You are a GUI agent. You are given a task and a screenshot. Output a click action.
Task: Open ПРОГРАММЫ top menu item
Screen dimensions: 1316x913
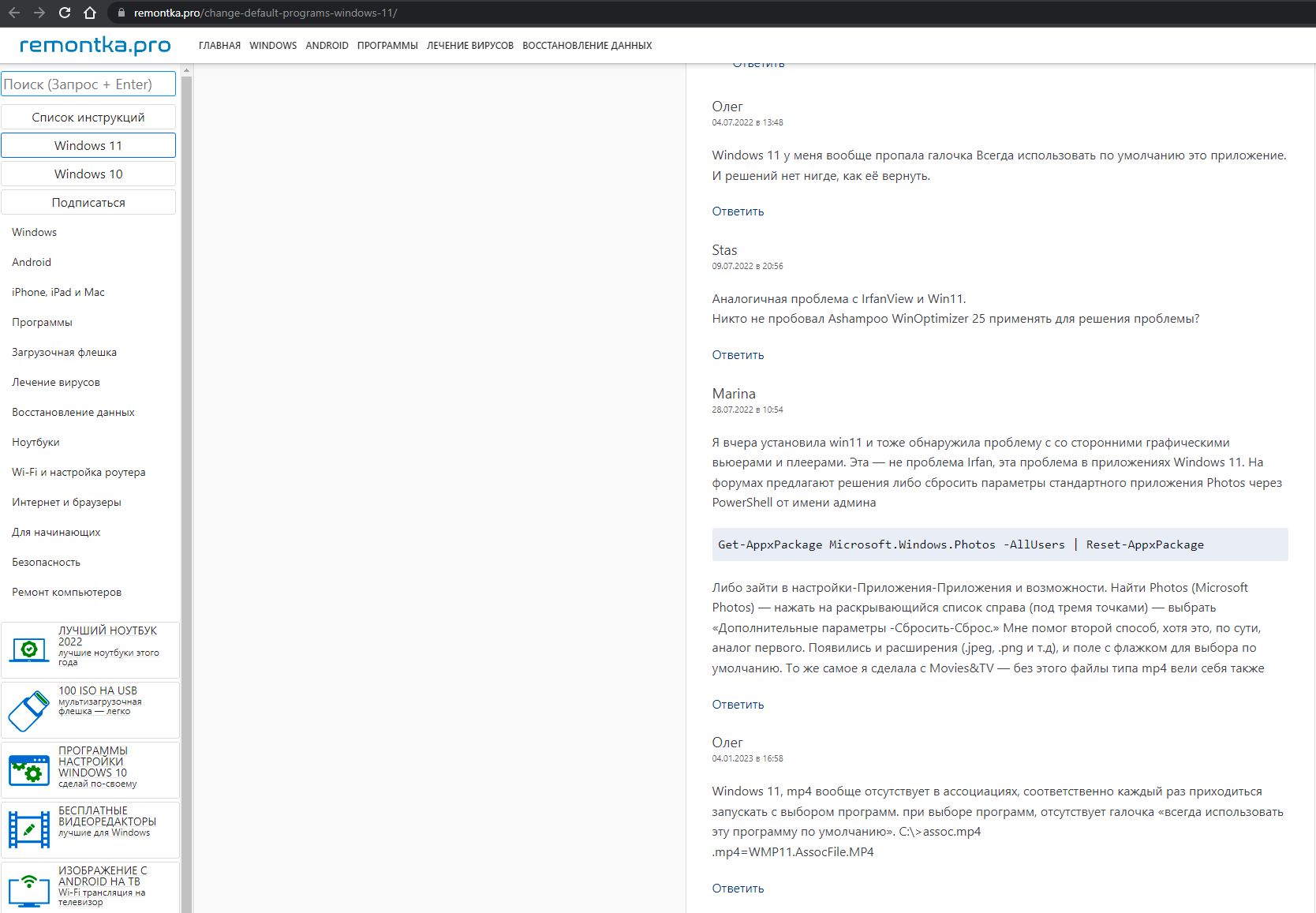387,46
